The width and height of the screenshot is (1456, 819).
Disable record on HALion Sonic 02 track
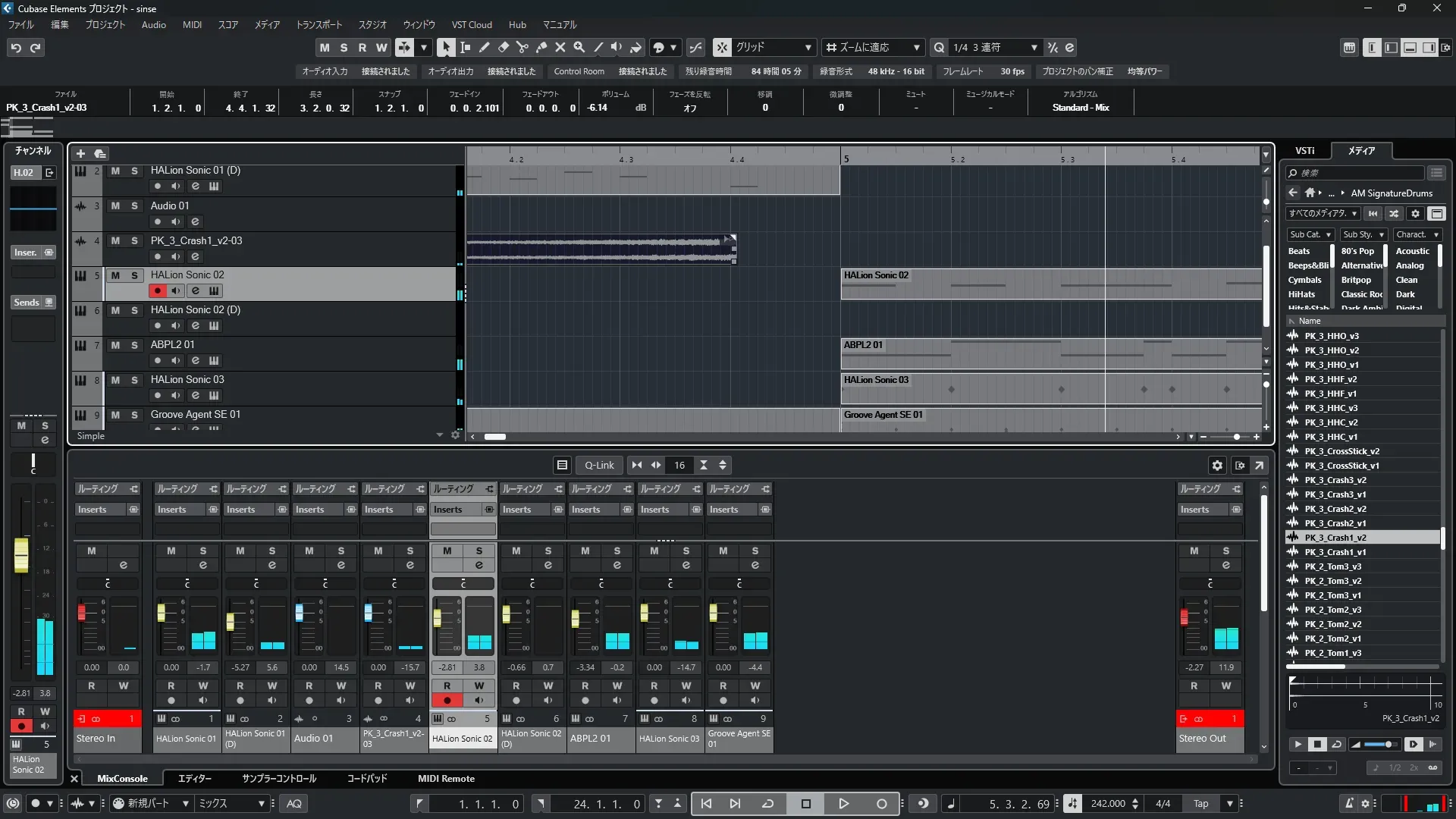click(x=157, y=290)
